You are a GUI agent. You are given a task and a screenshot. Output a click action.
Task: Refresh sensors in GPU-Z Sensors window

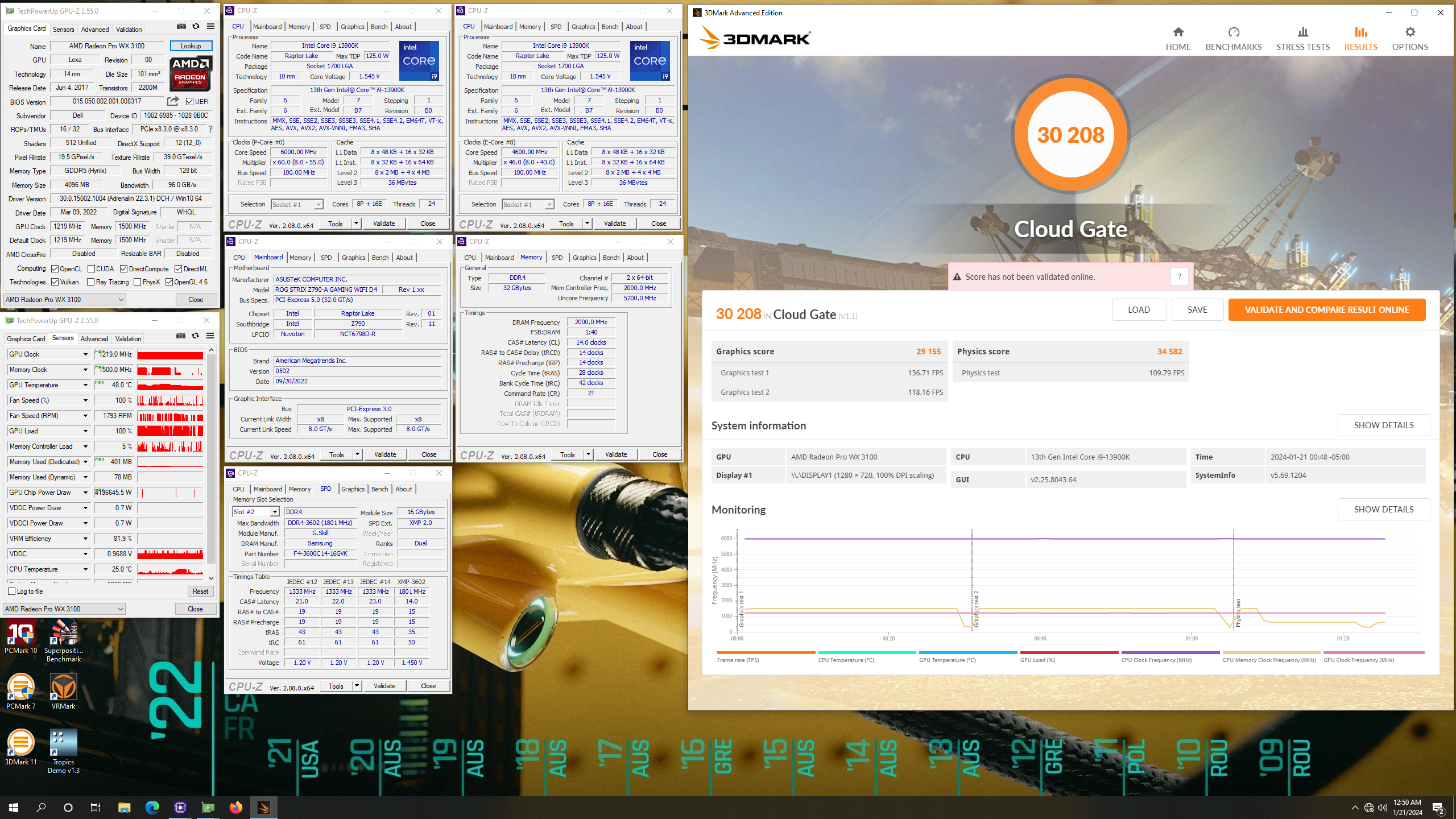click(x=196, y=336)
